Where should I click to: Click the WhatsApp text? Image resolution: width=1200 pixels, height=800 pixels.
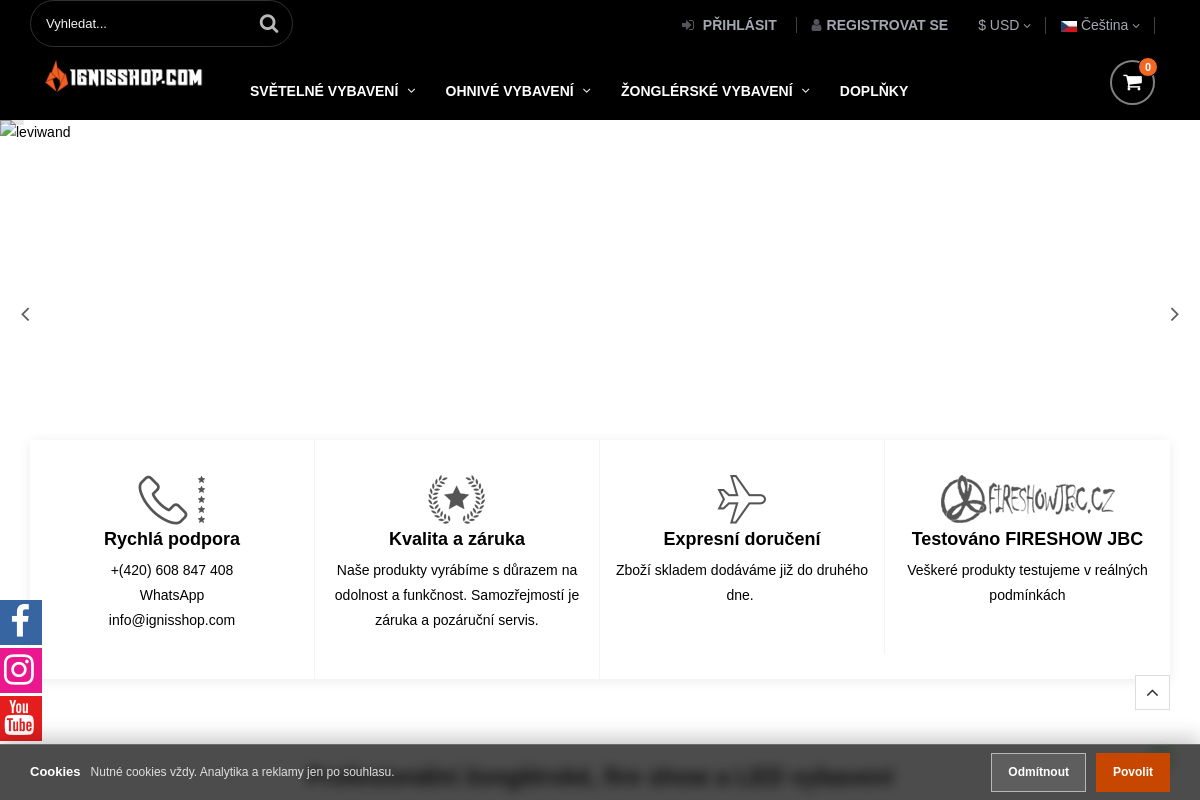click(x=172, y=595)
